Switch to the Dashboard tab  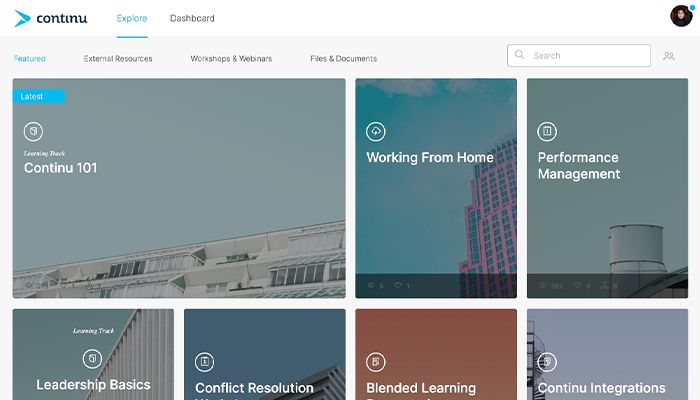pos(192,18)
